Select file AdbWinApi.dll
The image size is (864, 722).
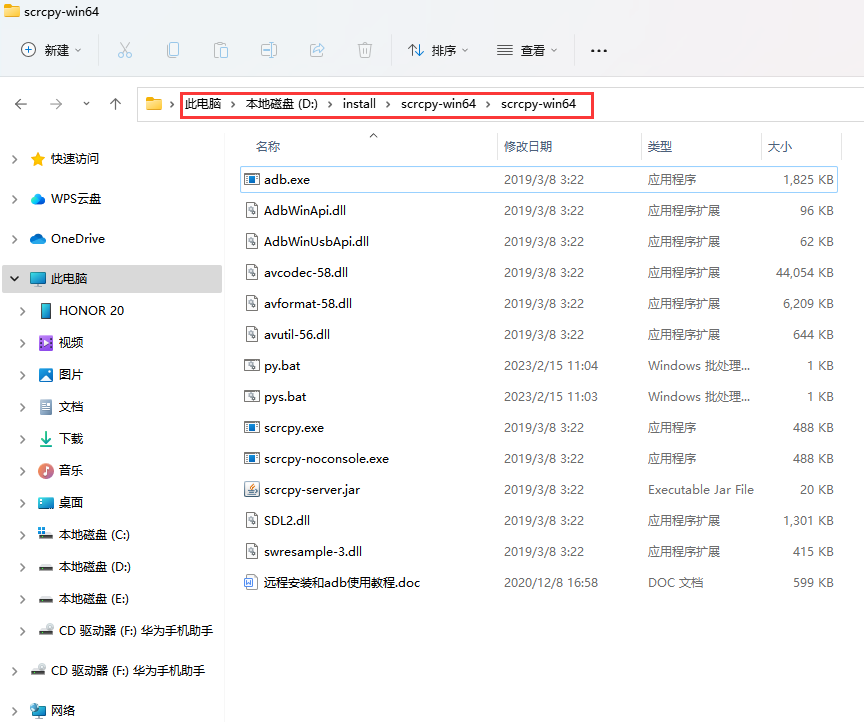click(x=305, y=211)
